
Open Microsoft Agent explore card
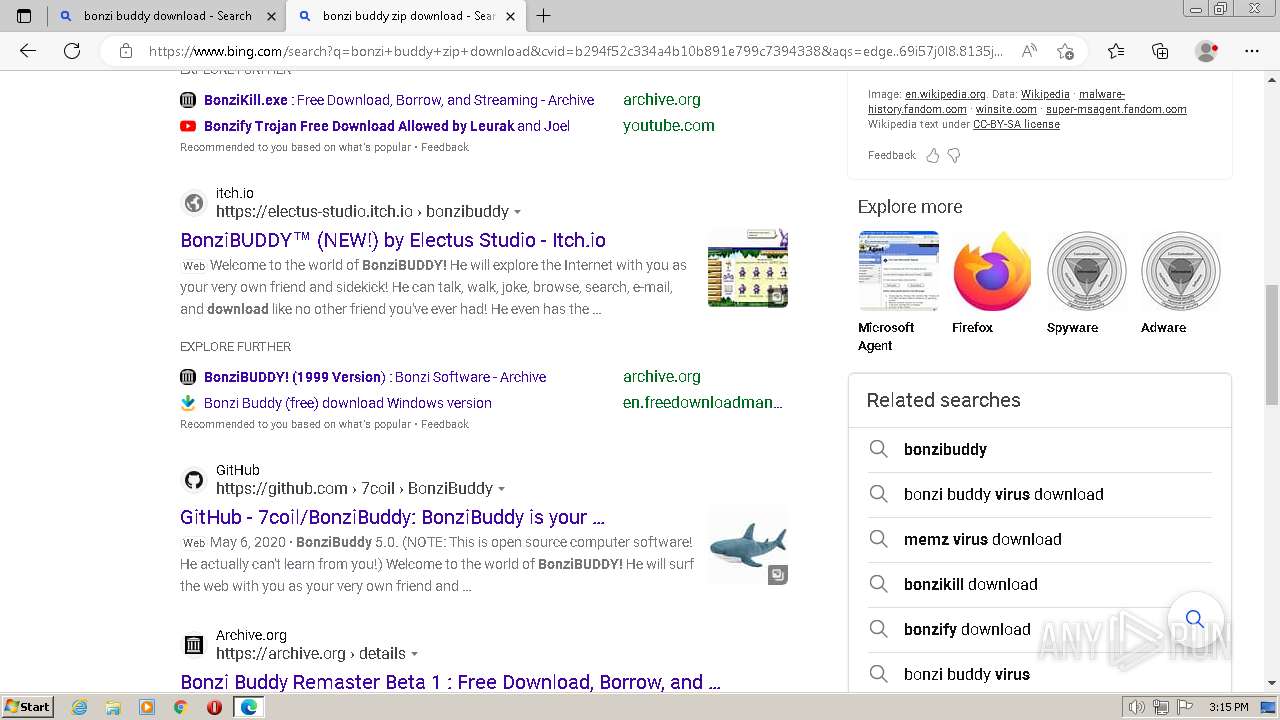coord(898,291)
